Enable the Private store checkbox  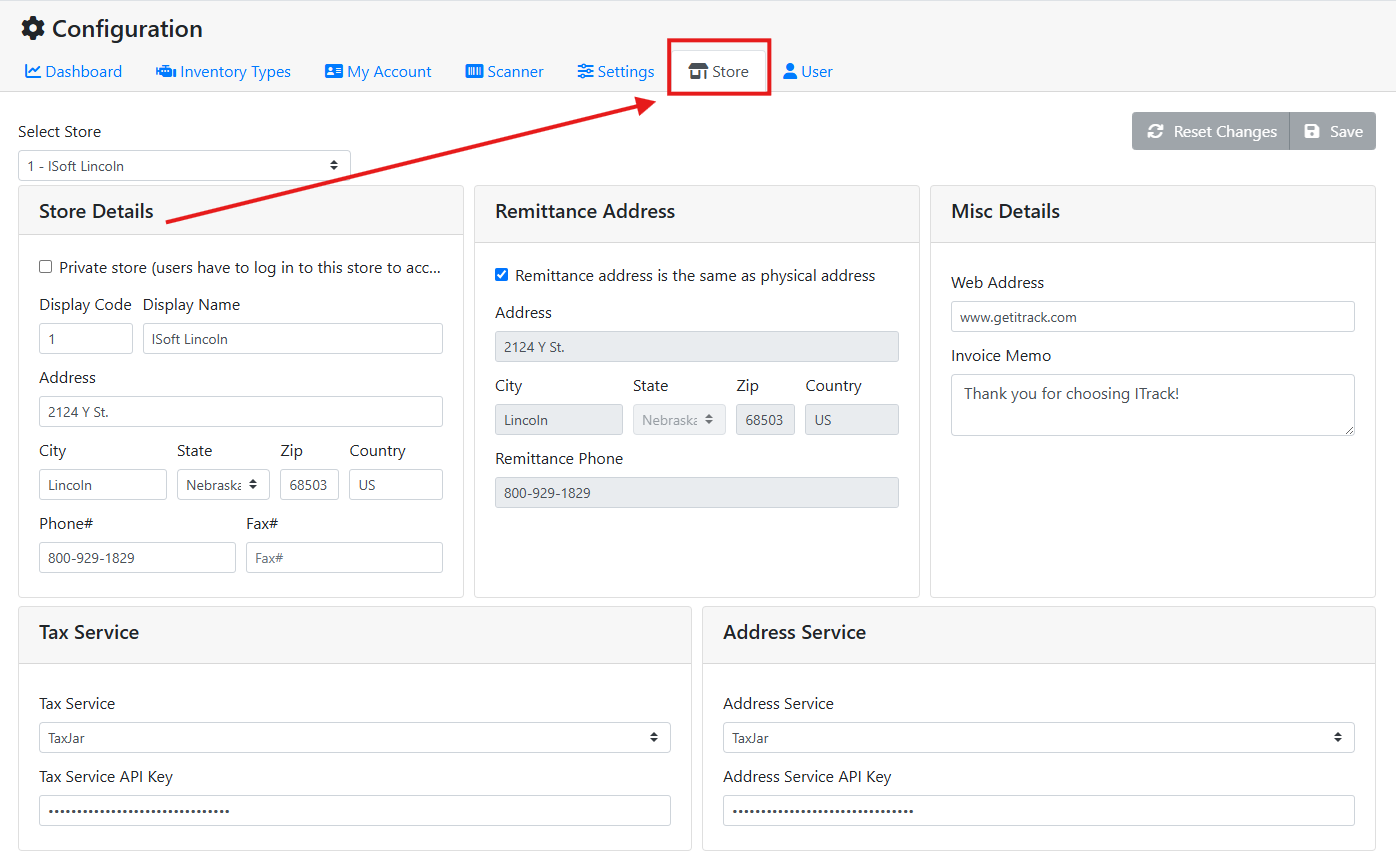click(46, 267)
